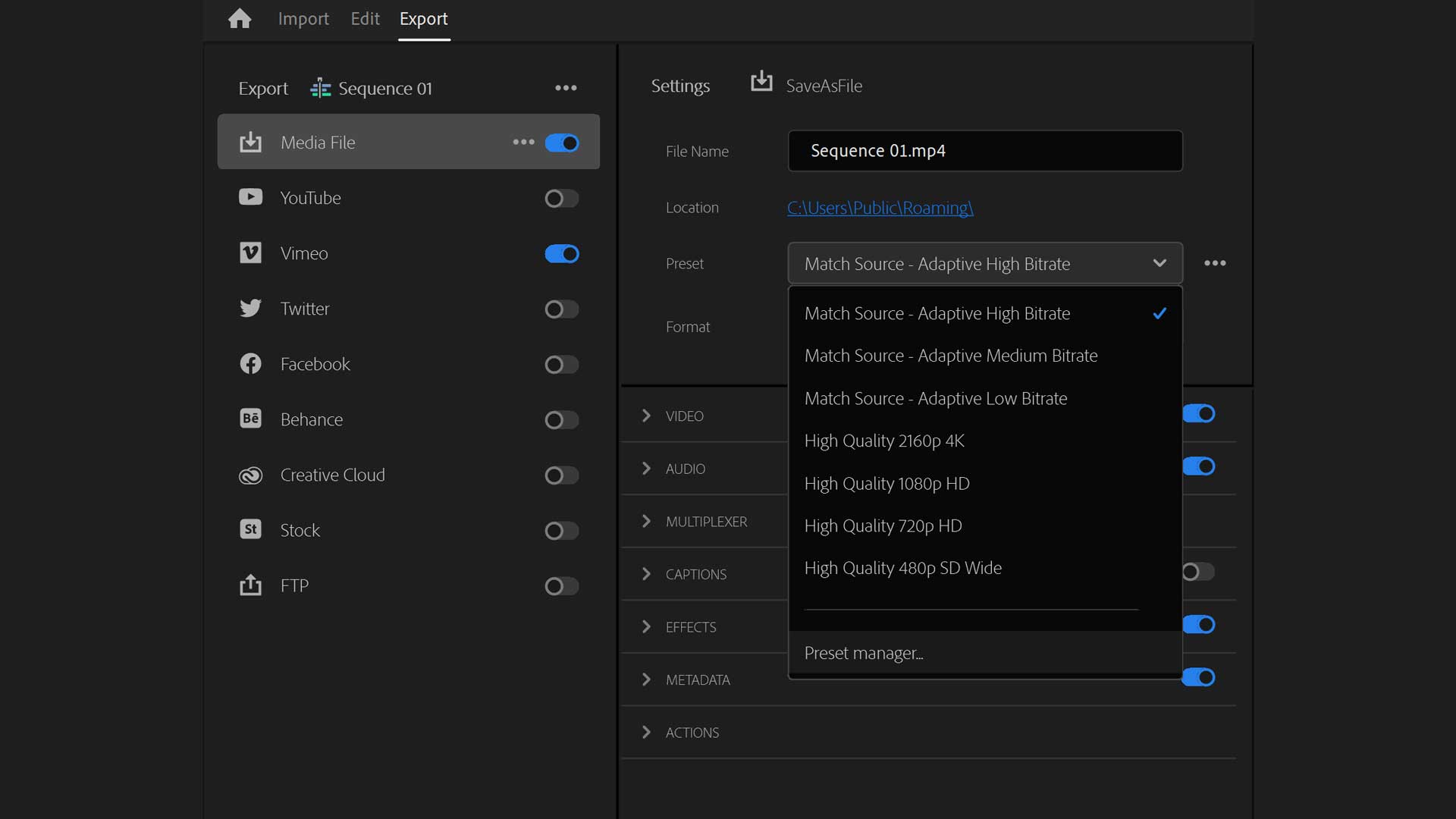The image size is (1456, 819).
Task: Switch to the Import tab
Action: (x=303, y=19)
